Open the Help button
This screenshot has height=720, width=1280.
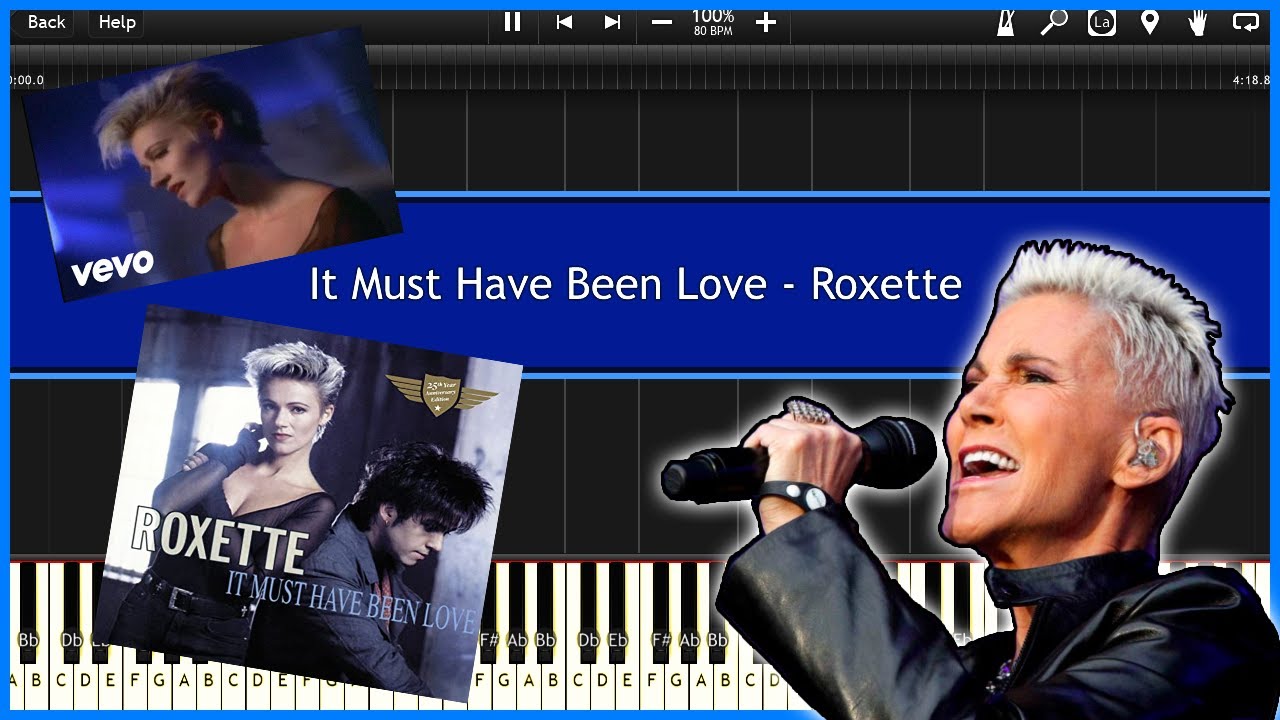coord(117,22)
